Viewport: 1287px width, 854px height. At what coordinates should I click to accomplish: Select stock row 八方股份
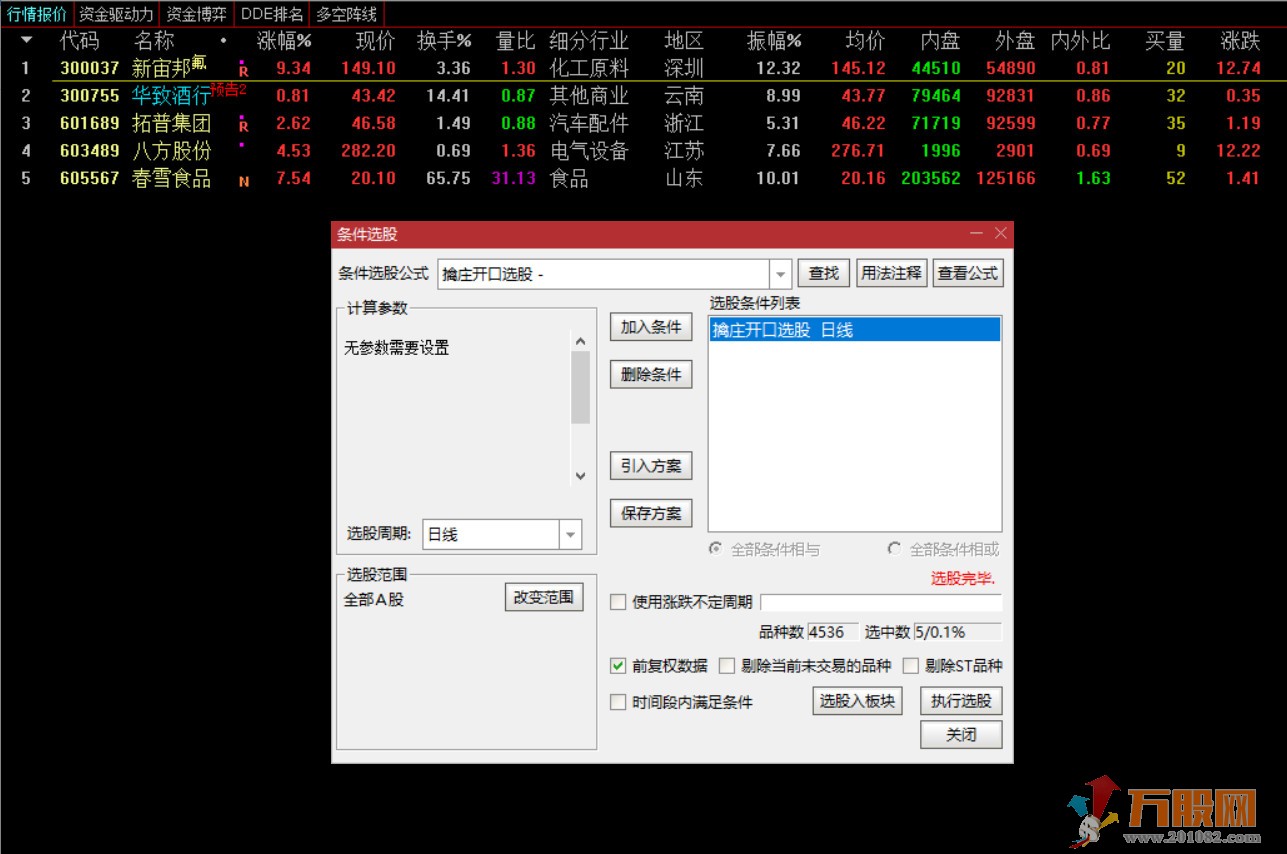point(643,151)
